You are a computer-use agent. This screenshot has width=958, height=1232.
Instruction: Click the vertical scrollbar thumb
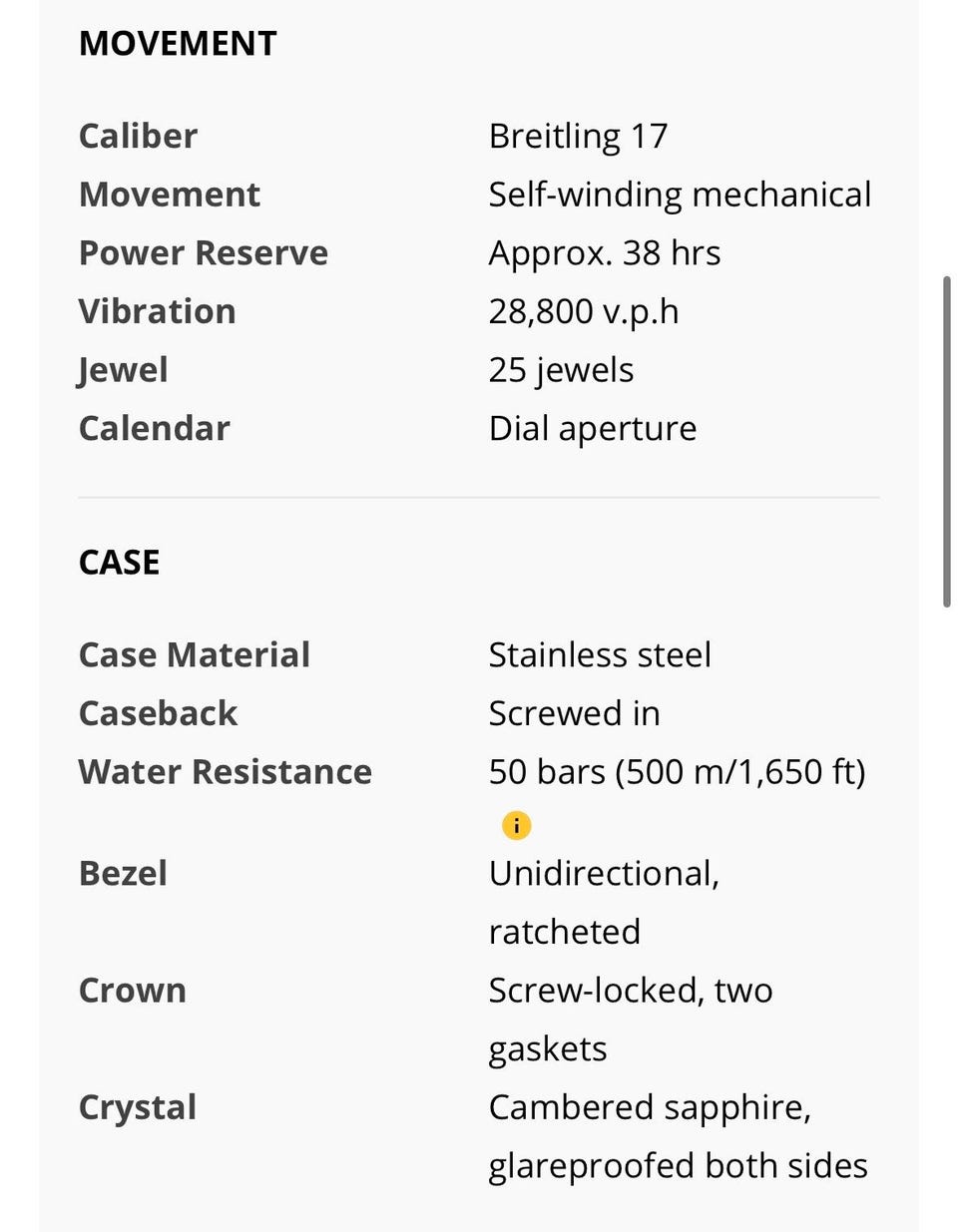[947, 441]
